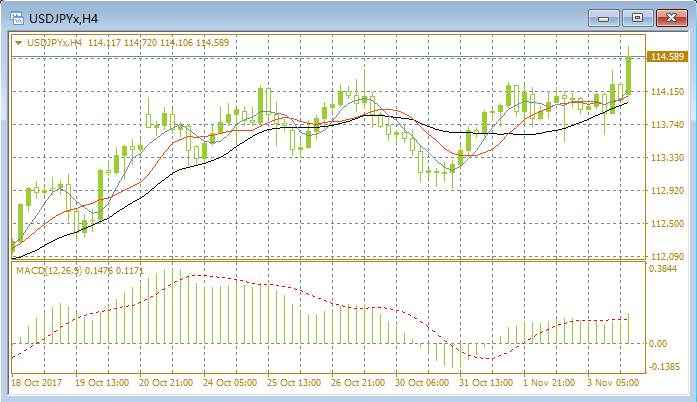Viewport: 697px width, 402px height.
Task: Click the 113.740 price axis label
Action: pos(667,125)
